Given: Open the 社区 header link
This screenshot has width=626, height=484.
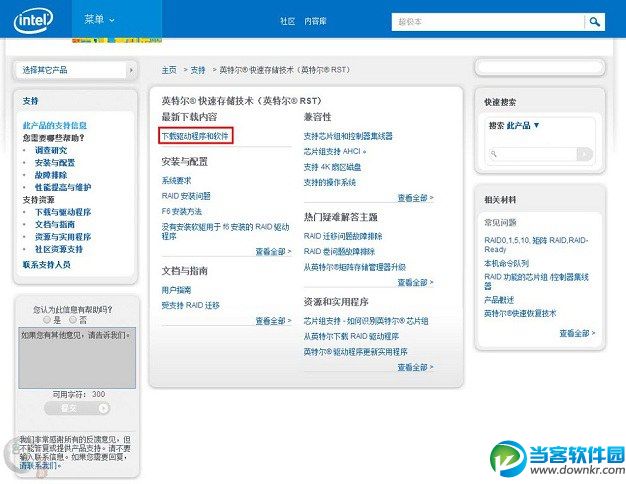Looking at the screenshot, I should pyautogui.click(x=287, y=21).
